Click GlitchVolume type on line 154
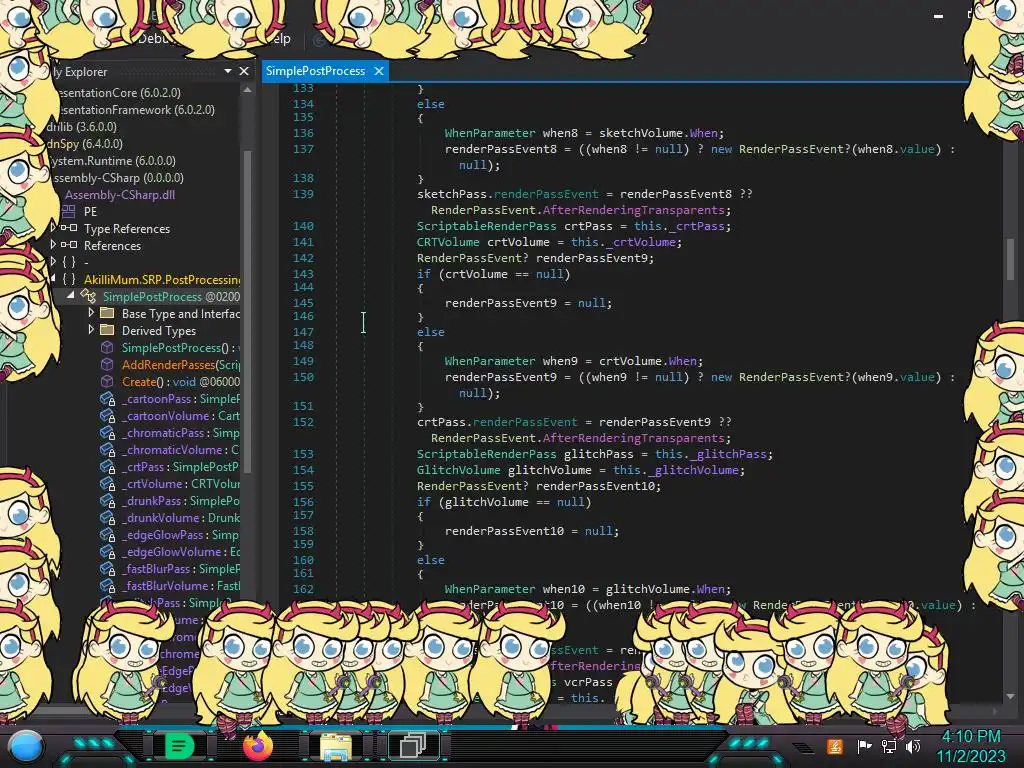The image size is (1024, 768). [x=458, y=470]
